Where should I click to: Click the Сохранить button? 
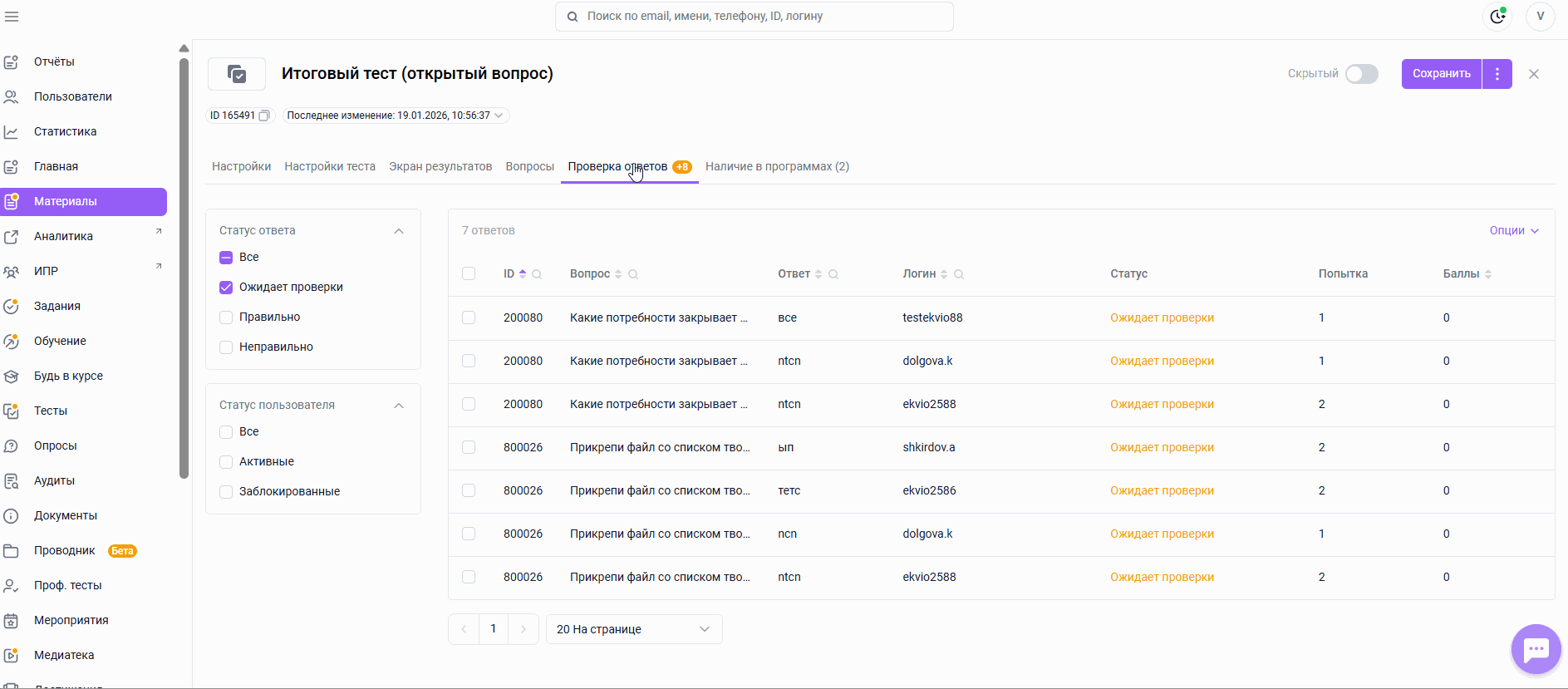1442,74
